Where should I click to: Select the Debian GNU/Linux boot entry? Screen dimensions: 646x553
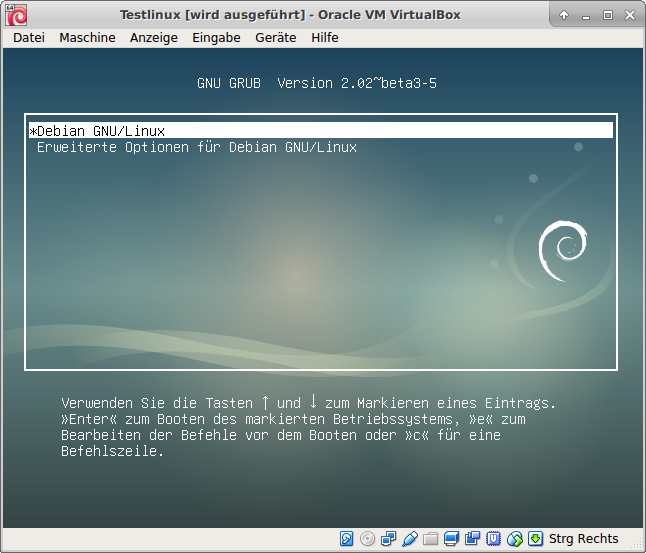click(x=321, y=131)
